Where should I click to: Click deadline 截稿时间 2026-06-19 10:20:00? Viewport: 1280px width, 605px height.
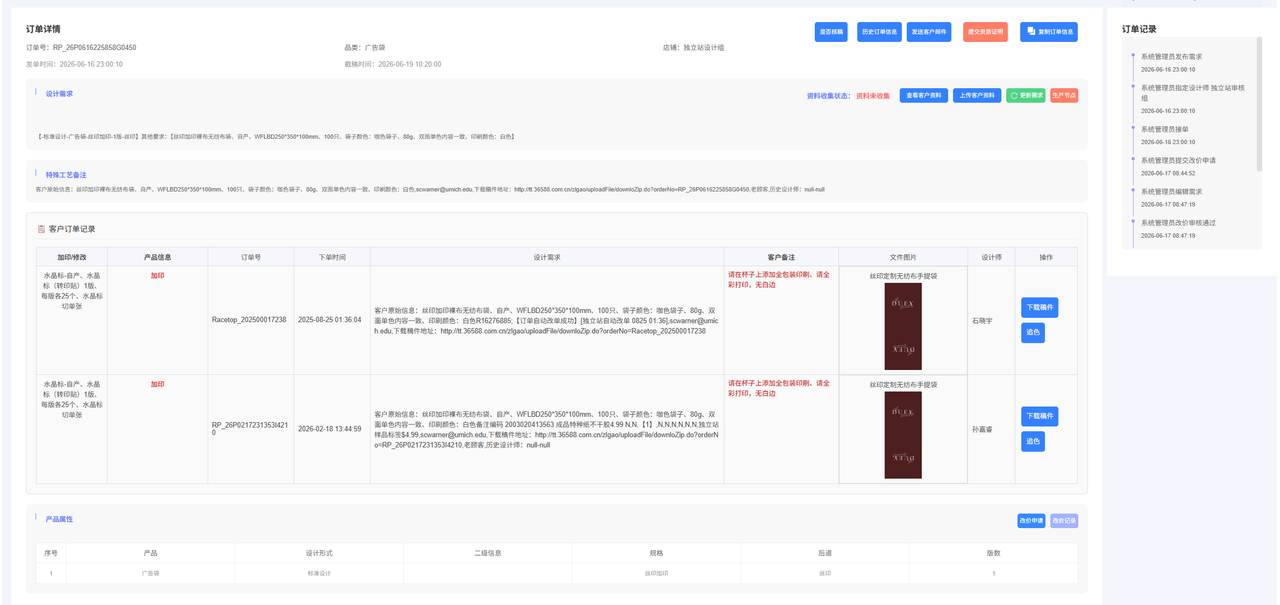click(x=392, y=64)
